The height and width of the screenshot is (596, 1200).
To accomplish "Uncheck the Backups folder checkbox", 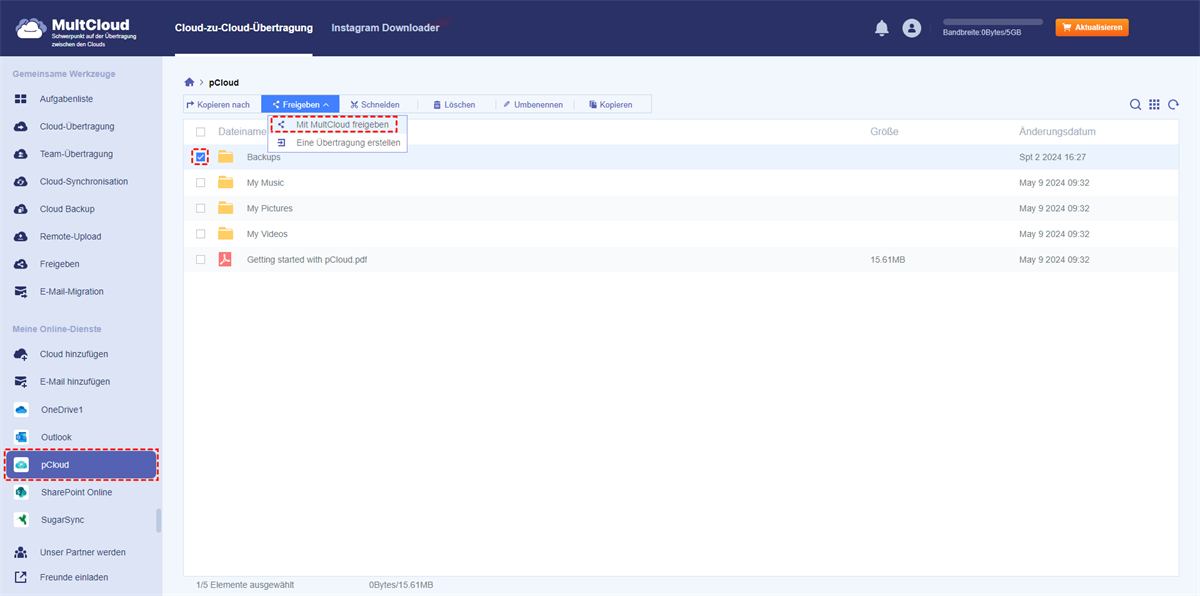I will click(201, 157).
